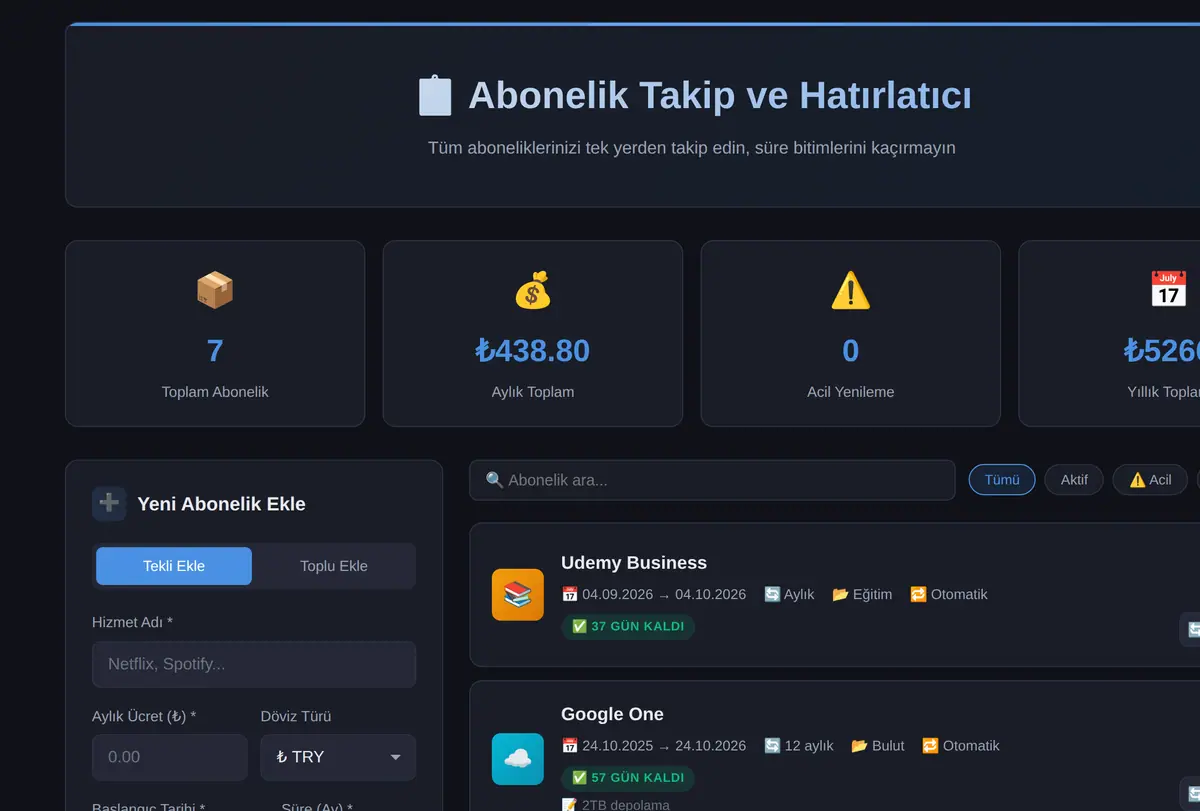This screenshot has width=1200, height=811.
Task: Focus the Hizmet Adı input field
Action: pyautogui.click(x=254, y=664)
